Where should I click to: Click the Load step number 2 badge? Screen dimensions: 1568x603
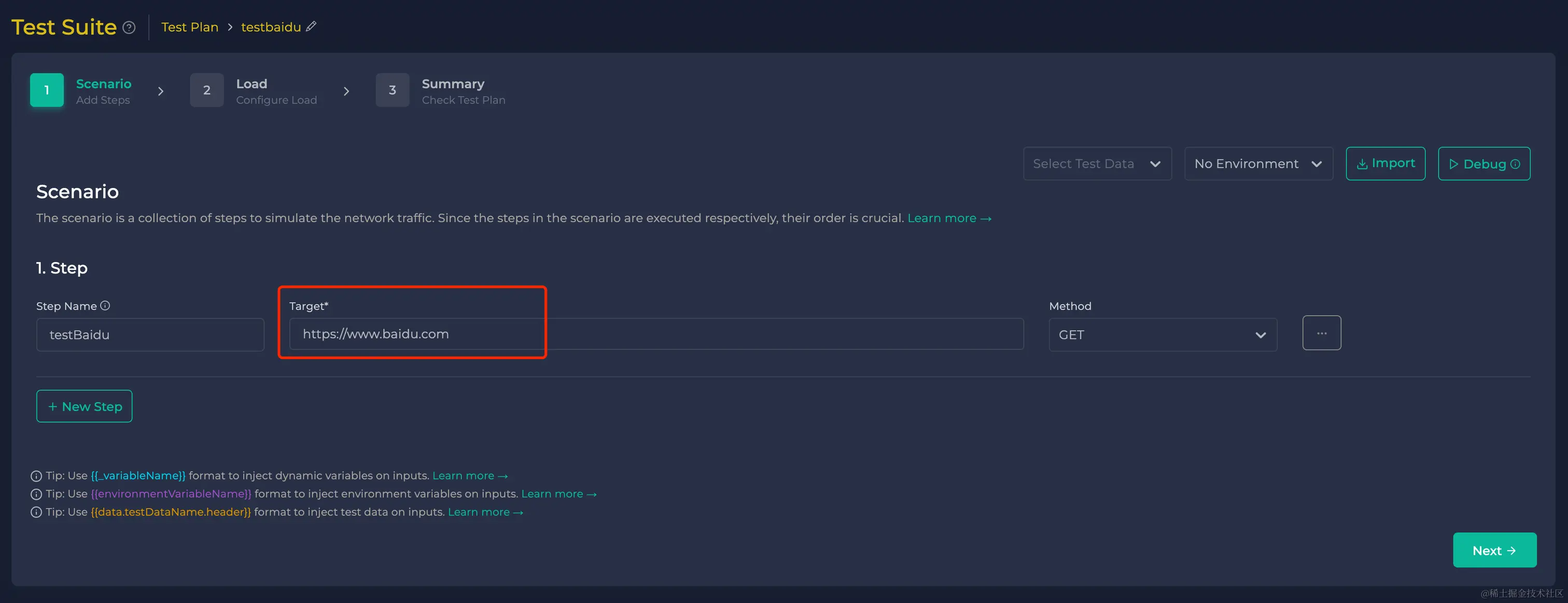207,90
